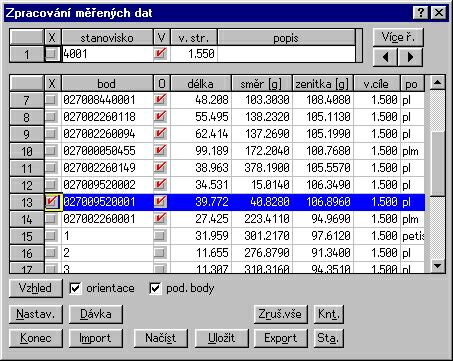Click the scrollbar down arrow

437,266
